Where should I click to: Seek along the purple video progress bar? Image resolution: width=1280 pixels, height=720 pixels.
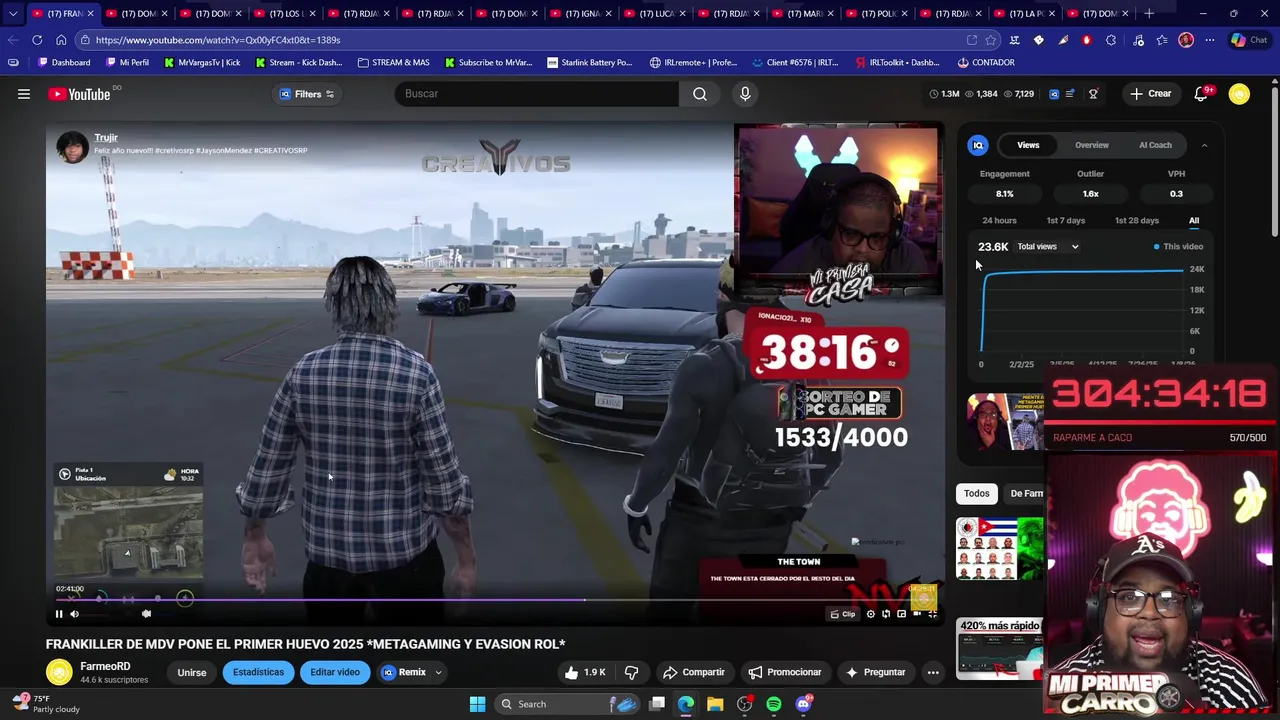490,601
